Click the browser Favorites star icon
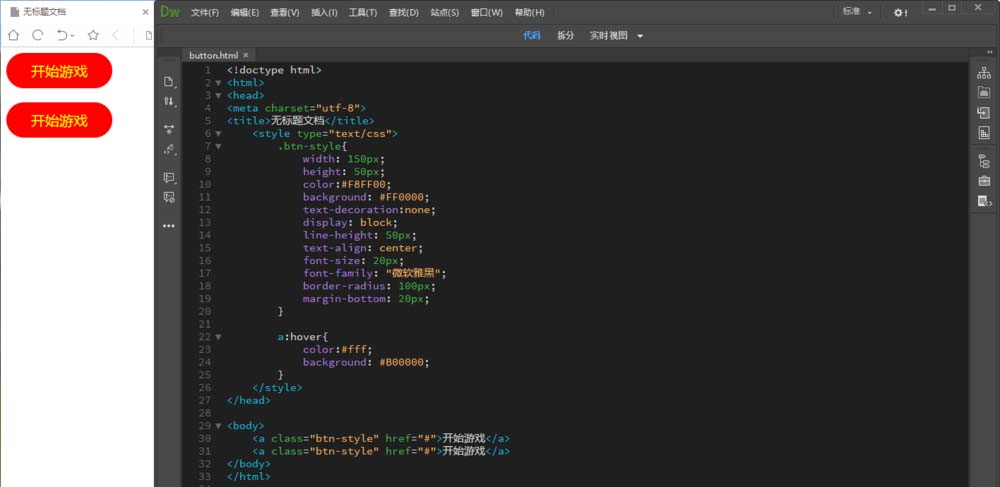The height and width of the screenshot is (487, 1000). pyautogui.click(x=93, y=35)
